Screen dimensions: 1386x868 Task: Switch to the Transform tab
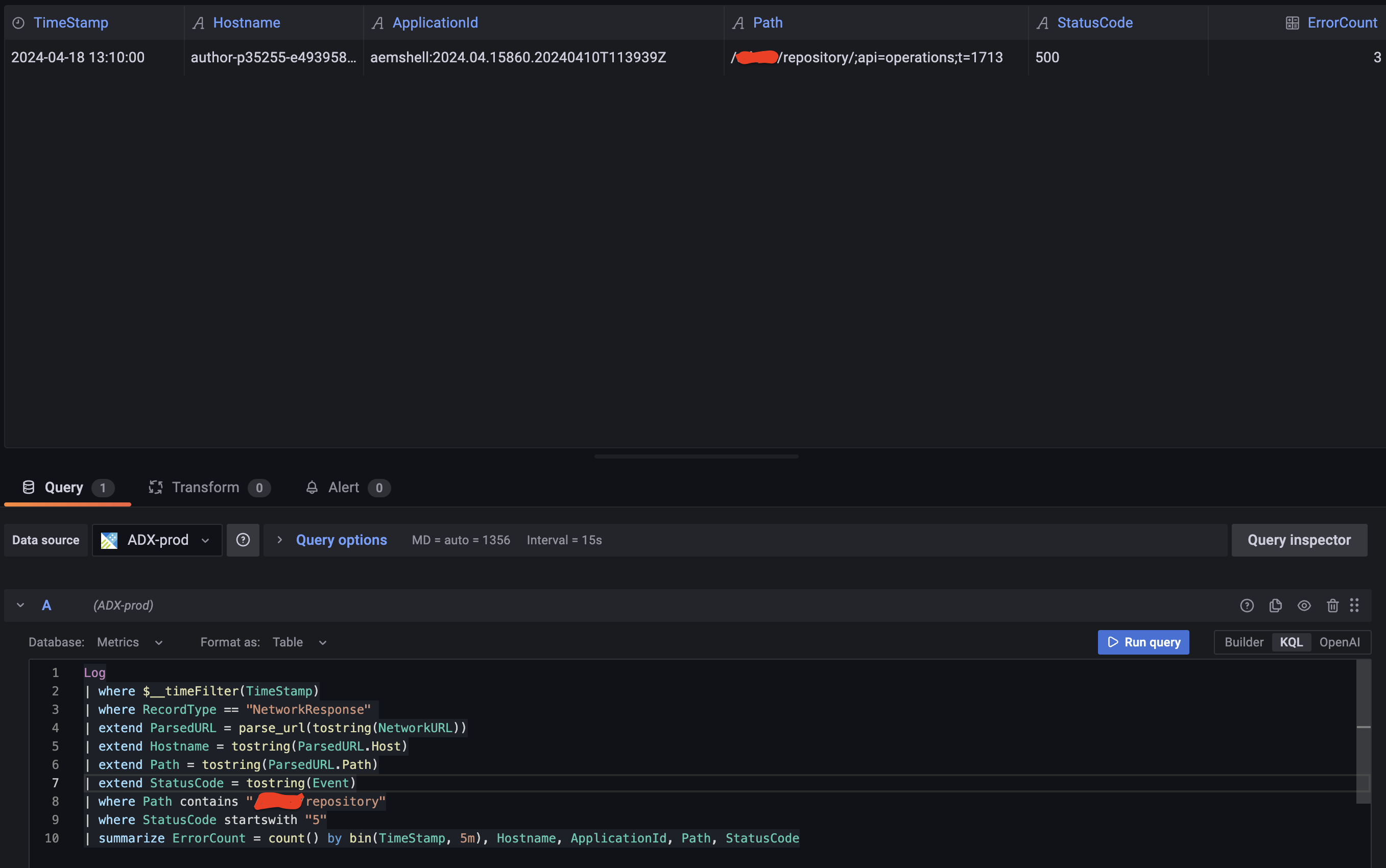(x=205, y=488)
